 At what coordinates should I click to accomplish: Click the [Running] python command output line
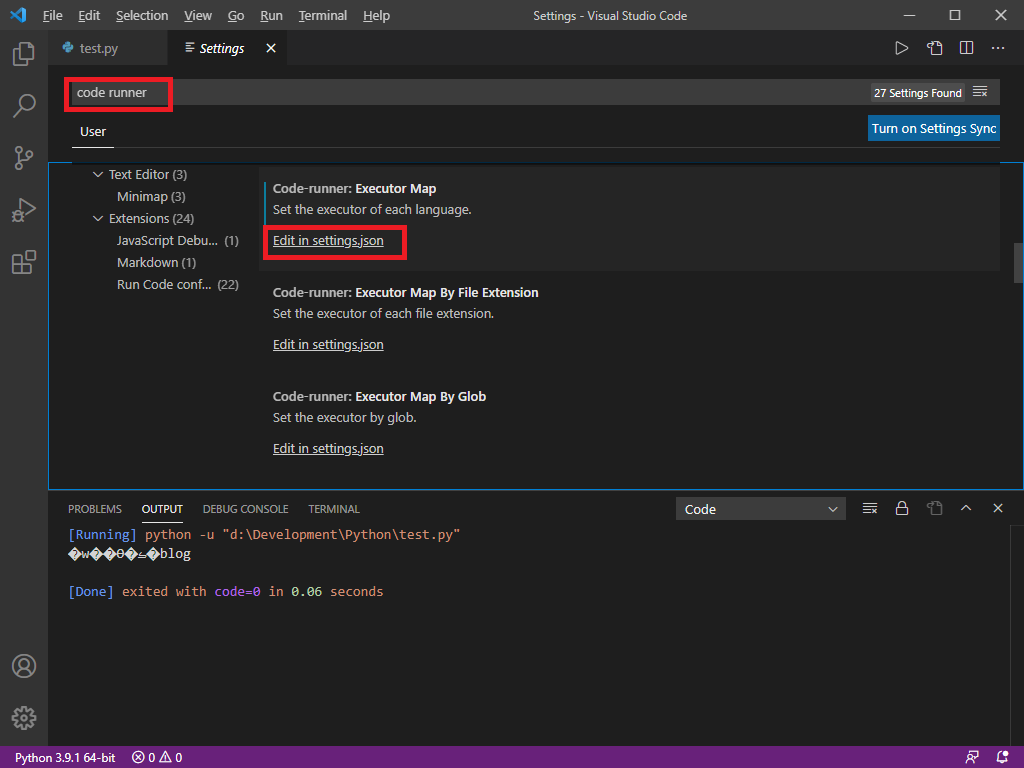(x=264, y=535)
